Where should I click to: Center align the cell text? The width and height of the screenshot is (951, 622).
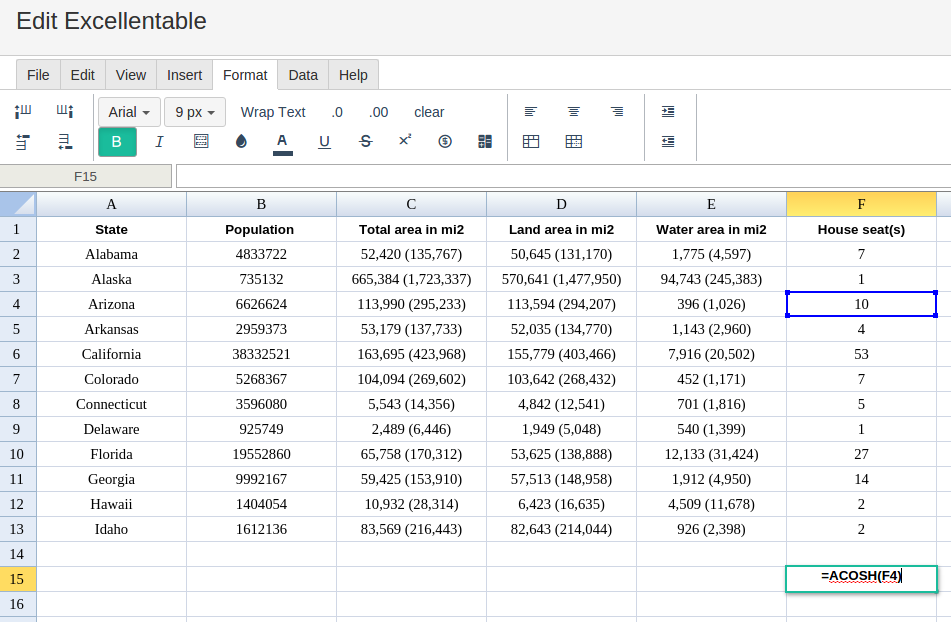click(574, 112)
